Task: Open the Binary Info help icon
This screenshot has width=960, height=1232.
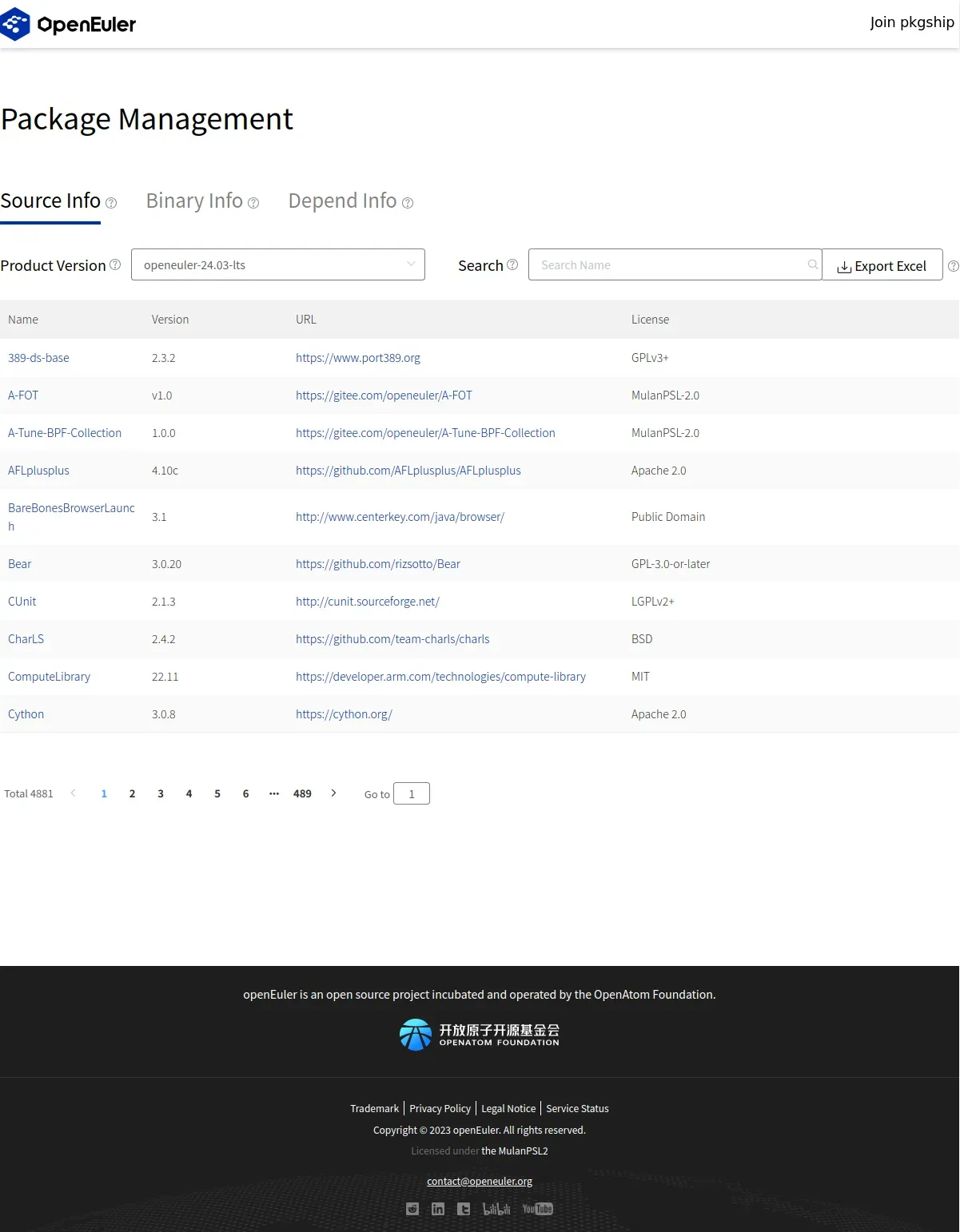Action: 253,203
